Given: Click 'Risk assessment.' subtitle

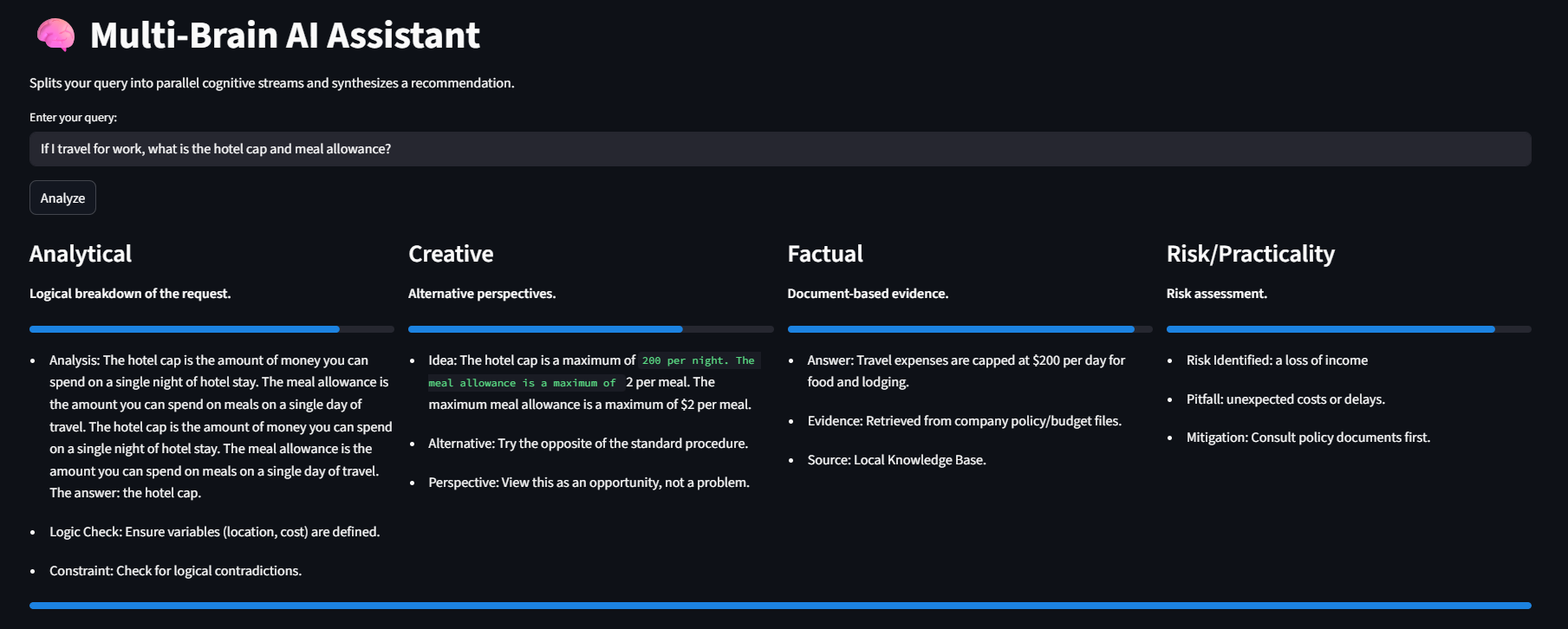Looking at the screenshot, I should click(1217, 294).
